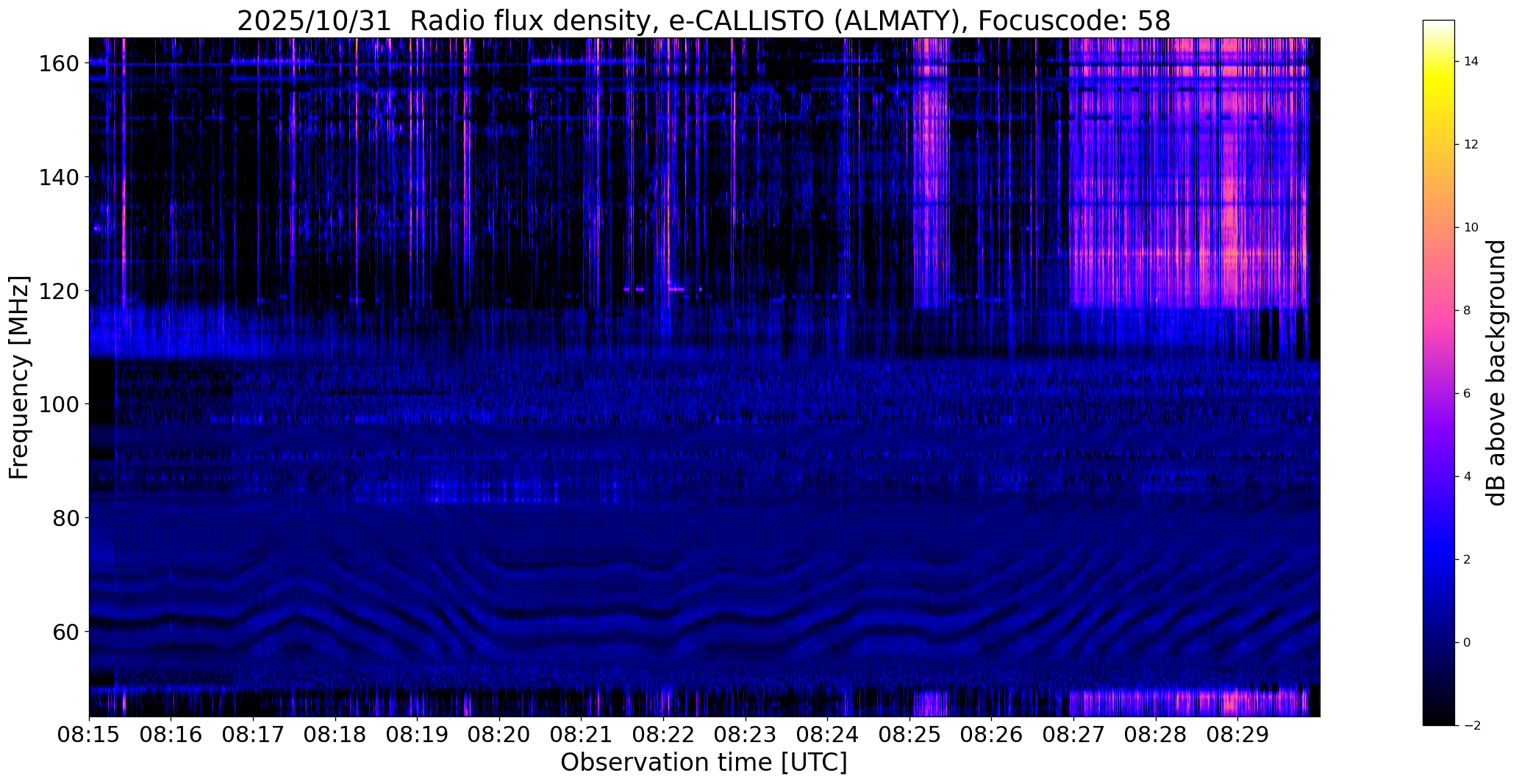The image size is (1519, 784).
Task: Click the 08:19 time tick label
Action: (x=417, y=735)
